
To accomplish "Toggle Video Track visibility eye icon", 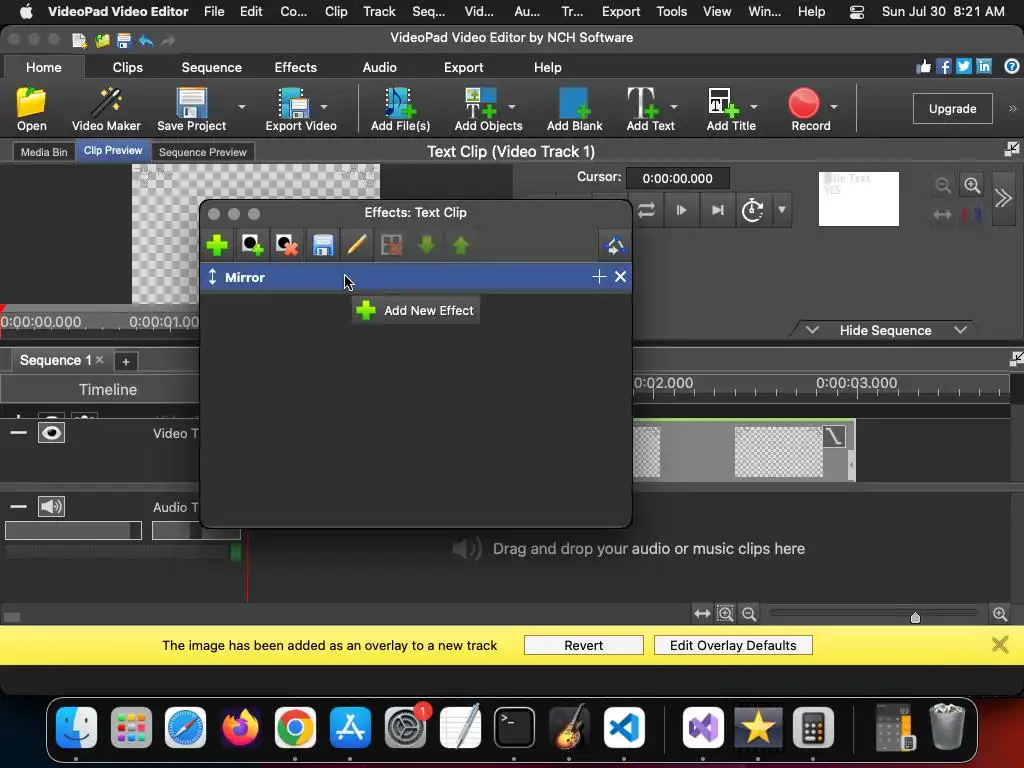I will (51, 433).
